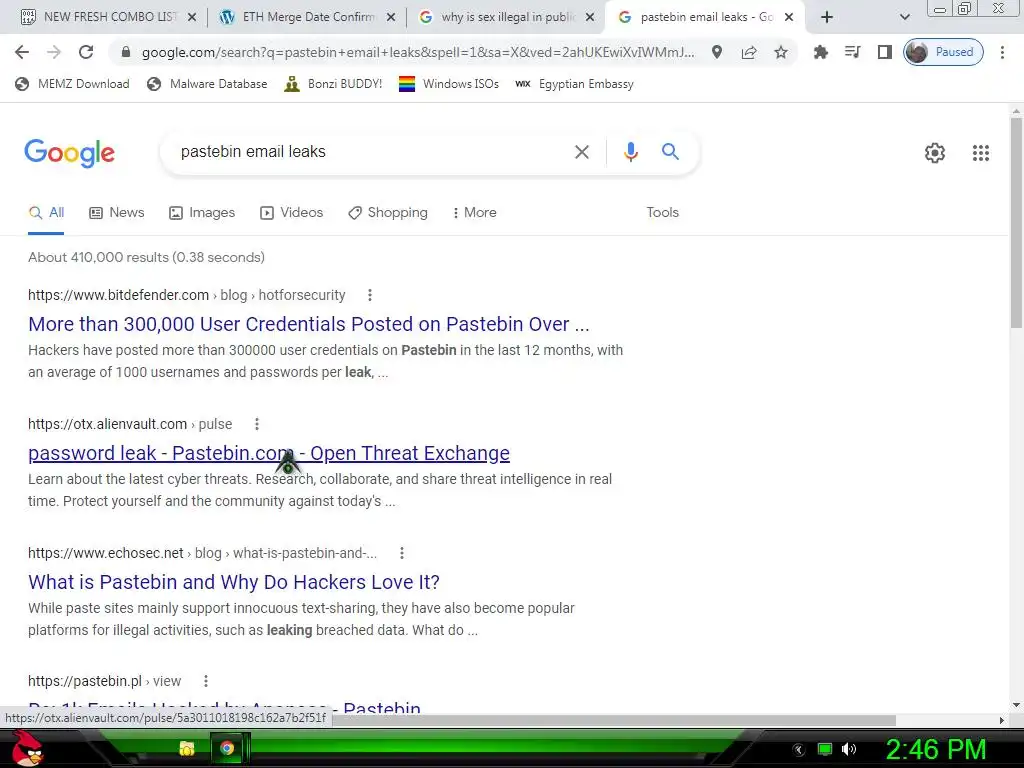This screenshot has height=768, width=1024.
Task: Open network monitor tray icon
Action: 825,749
